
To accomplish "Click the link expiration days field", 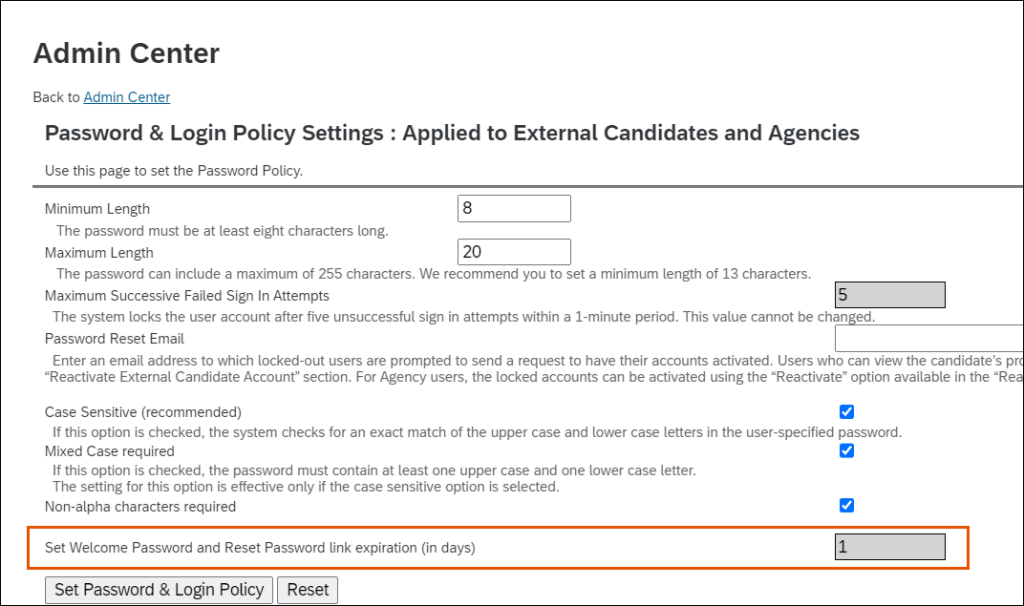I will click(889, 547).
